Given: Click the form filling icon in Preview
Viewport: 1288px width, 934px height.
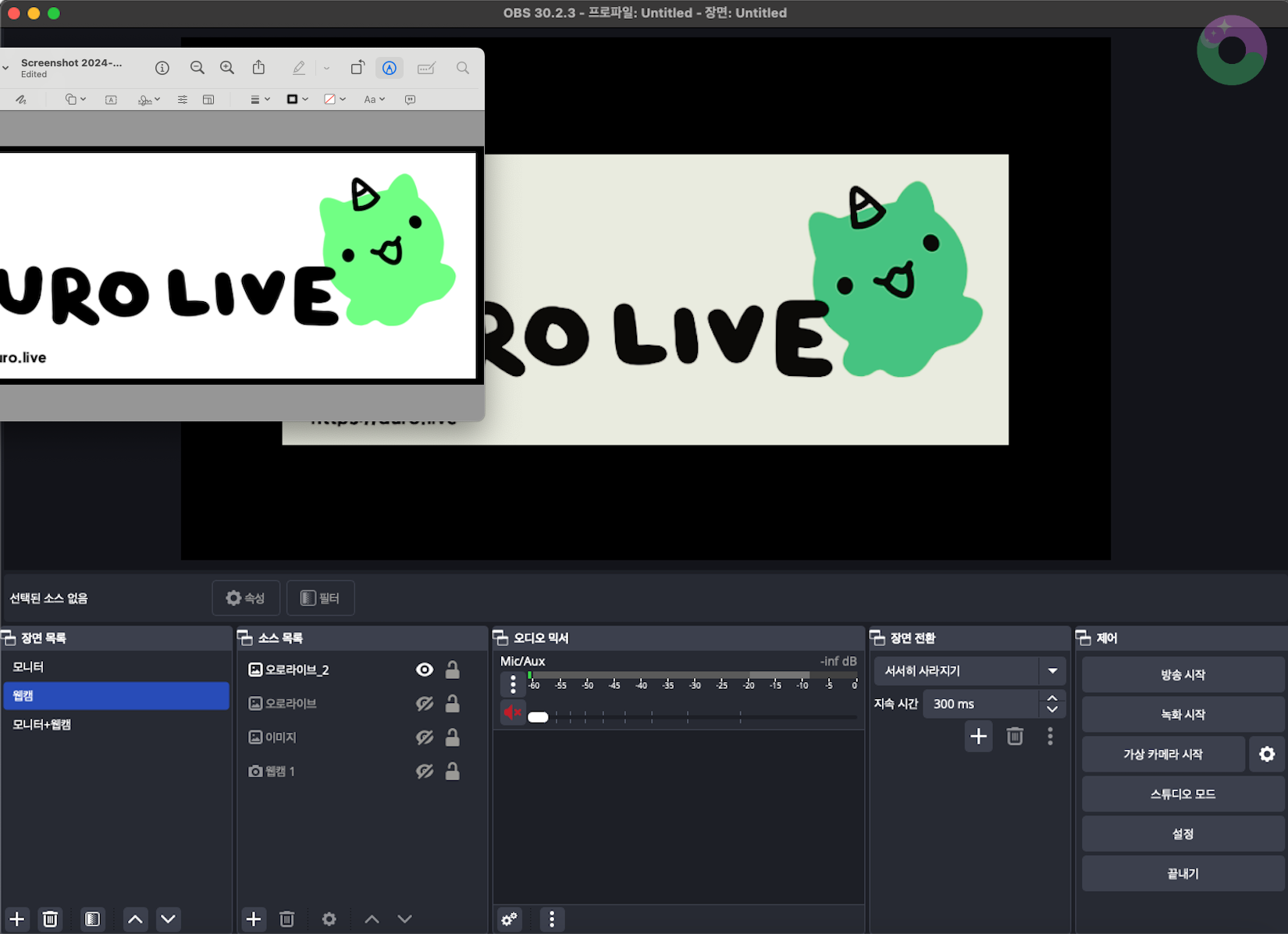Looking at the screenshot, I should click(426, 68).
